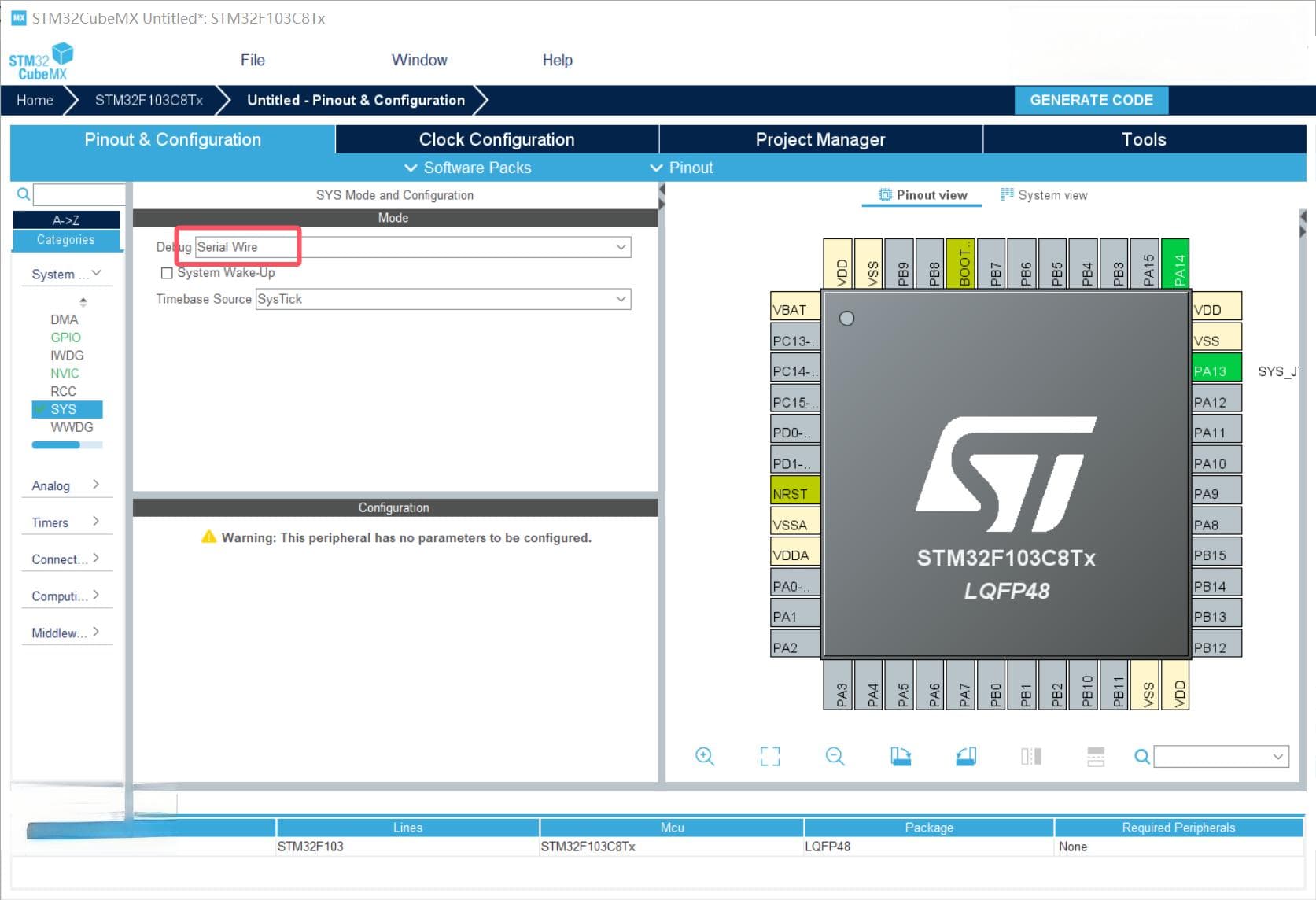
Task: Click the Untitled - Pinout & Configuration breadcrumb
Action: (x=356, y=100)
